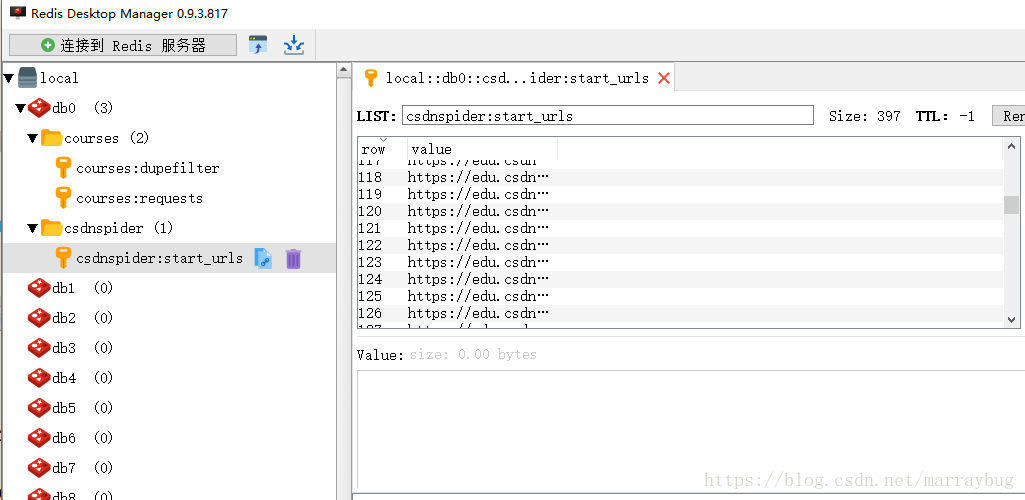Click inside the Value text area

pos(690,430)
